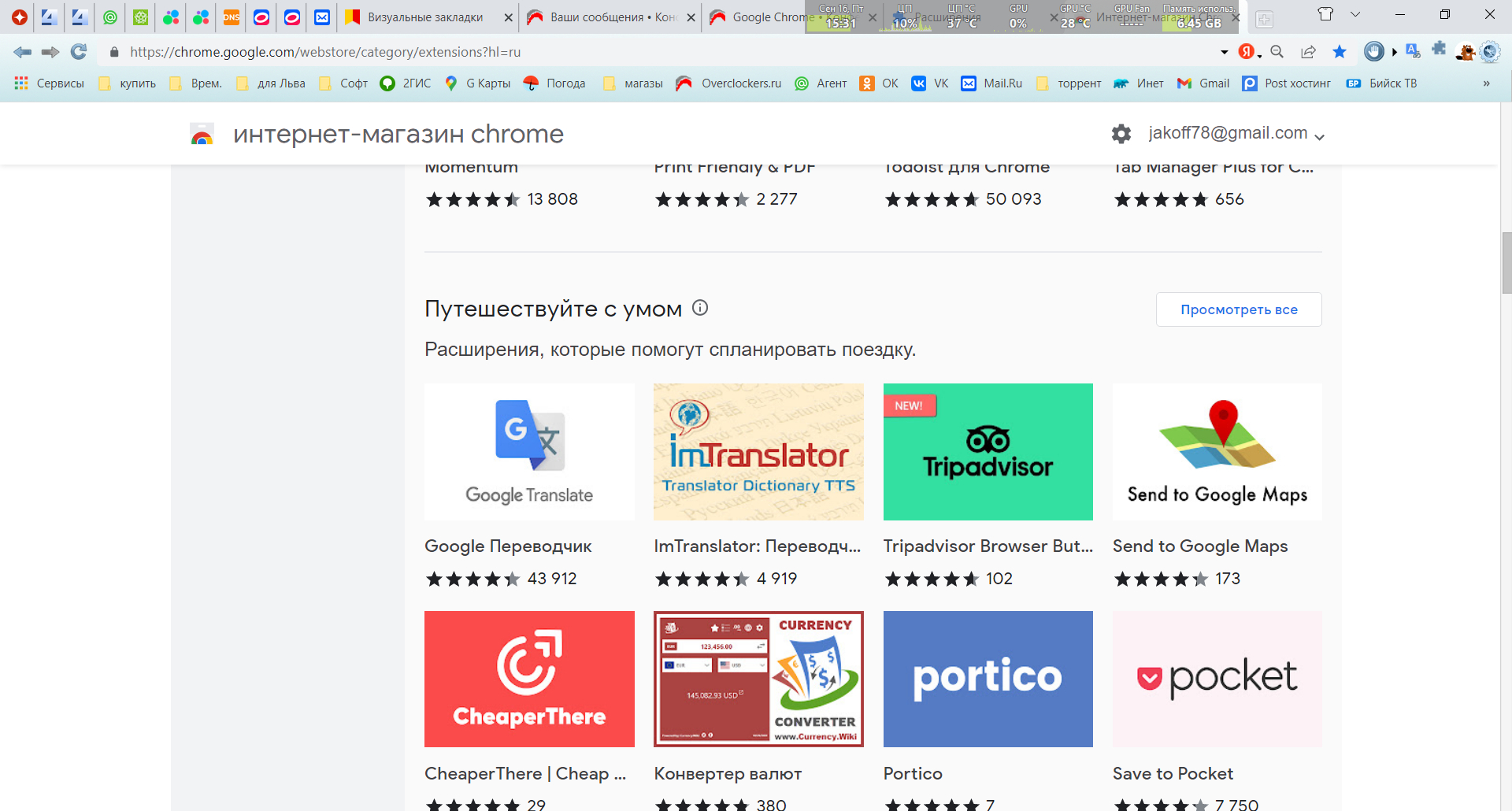Open the VK bookmark
1512x811 pixels.
tap(930, 83)
